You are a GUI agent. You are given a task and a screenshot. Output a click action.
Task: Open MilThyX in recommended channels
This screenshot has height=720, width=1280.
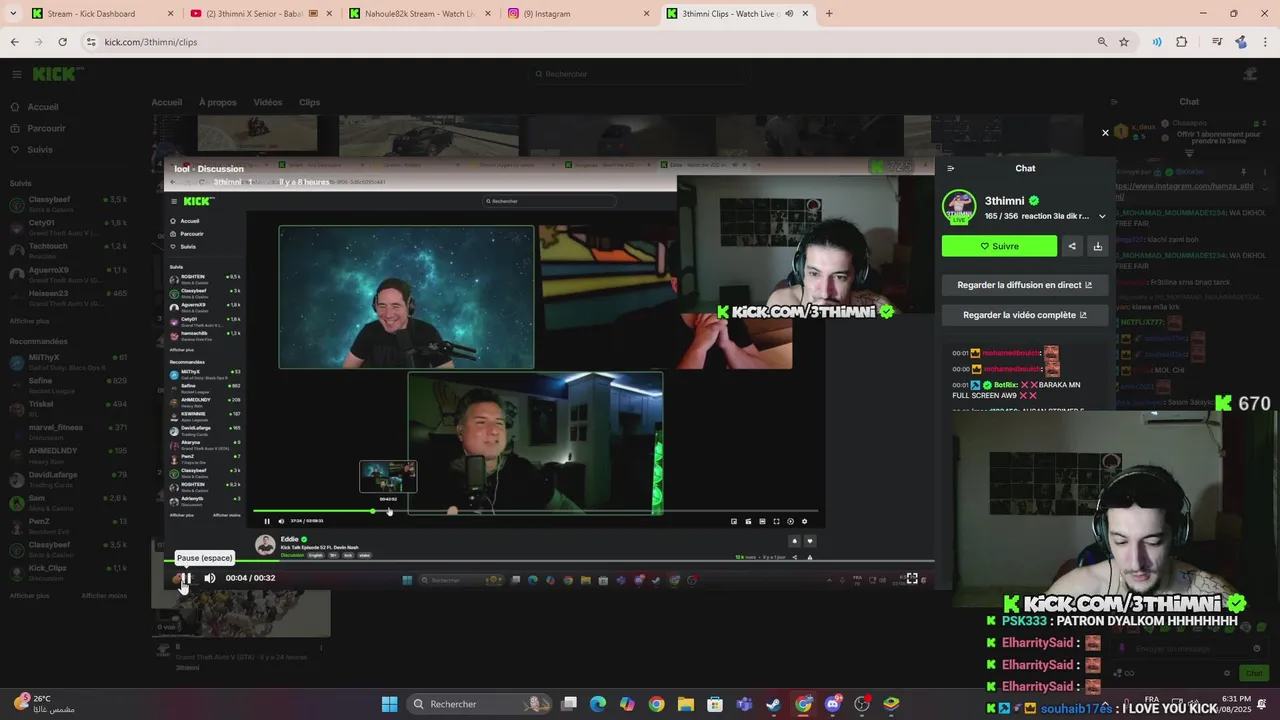tap(68, 361)
